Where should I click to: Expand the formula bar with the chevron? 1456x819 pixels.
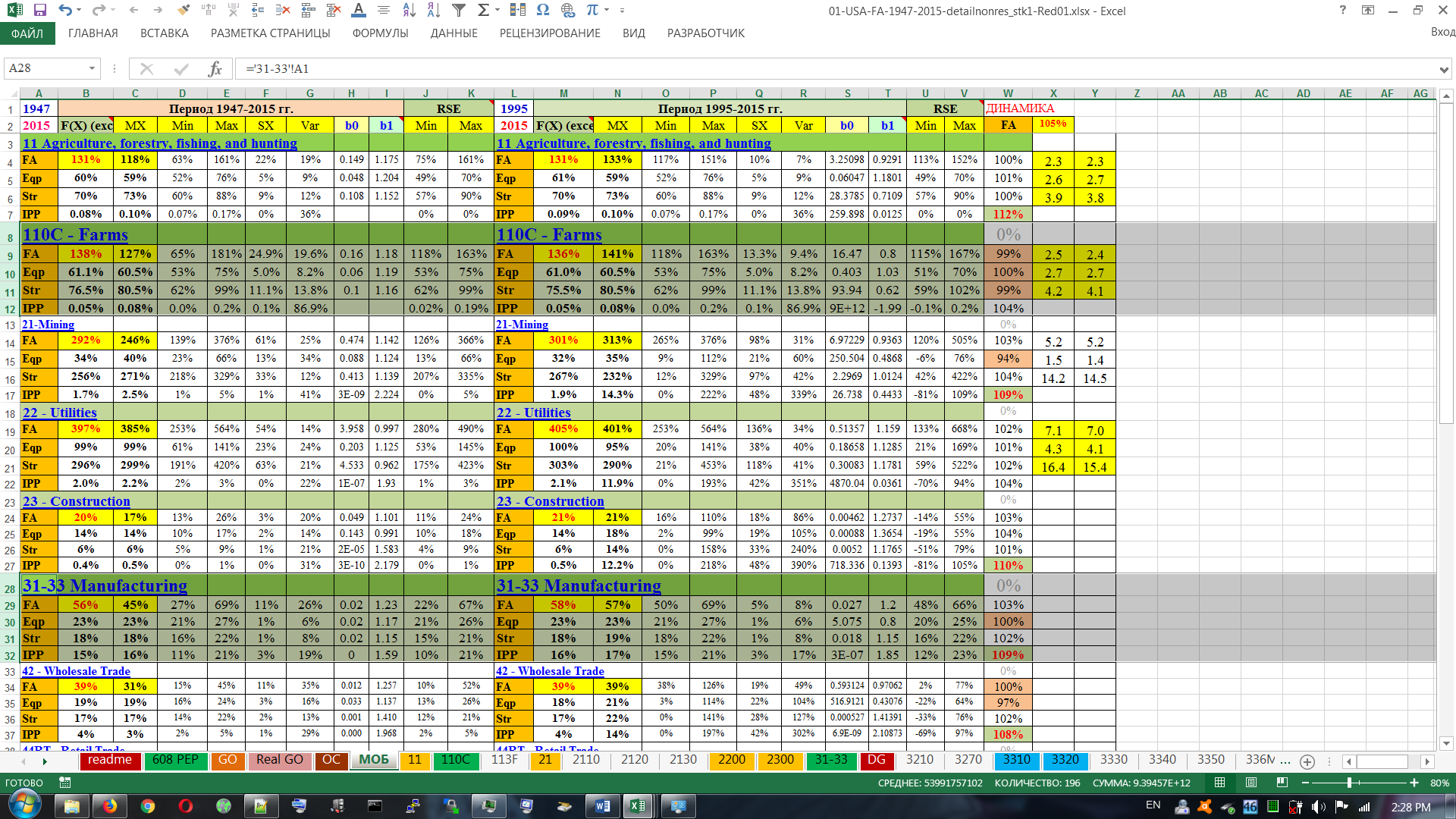click(x=1443, y=70)
